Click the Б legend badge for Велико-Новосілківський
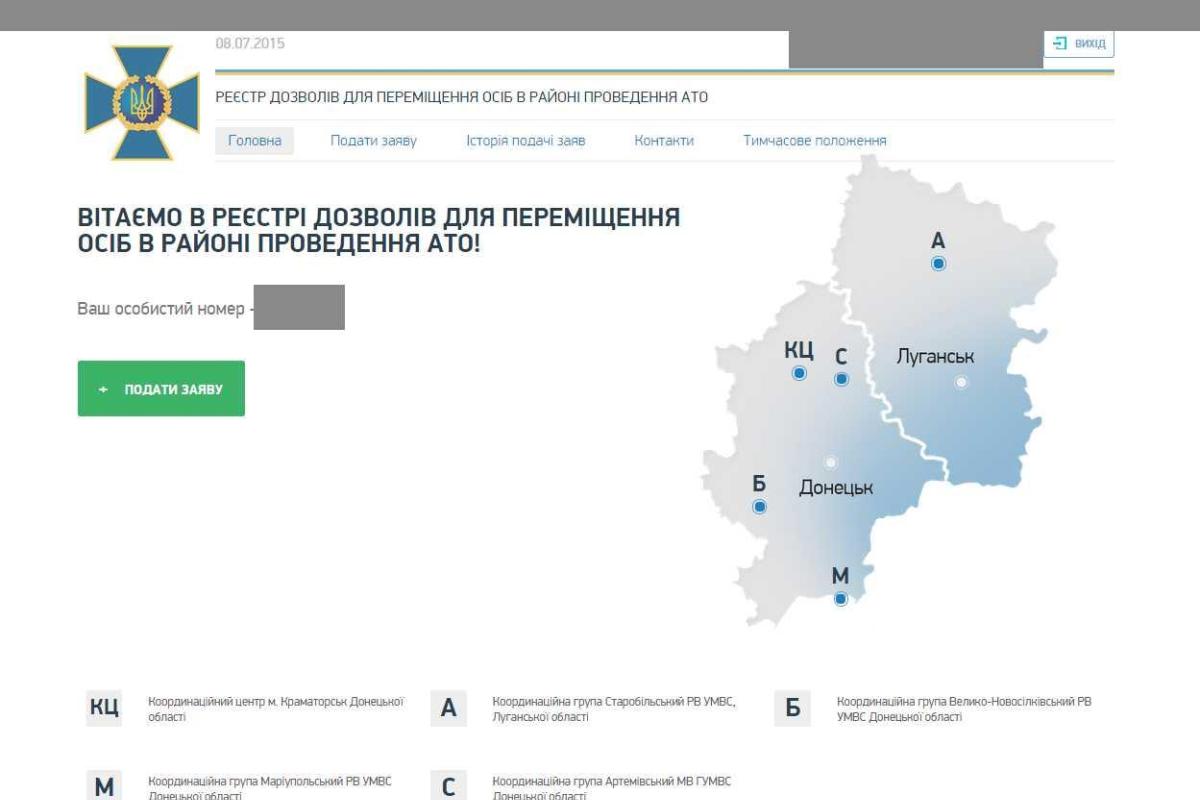The image size is (1200, 800). [792, 708]
